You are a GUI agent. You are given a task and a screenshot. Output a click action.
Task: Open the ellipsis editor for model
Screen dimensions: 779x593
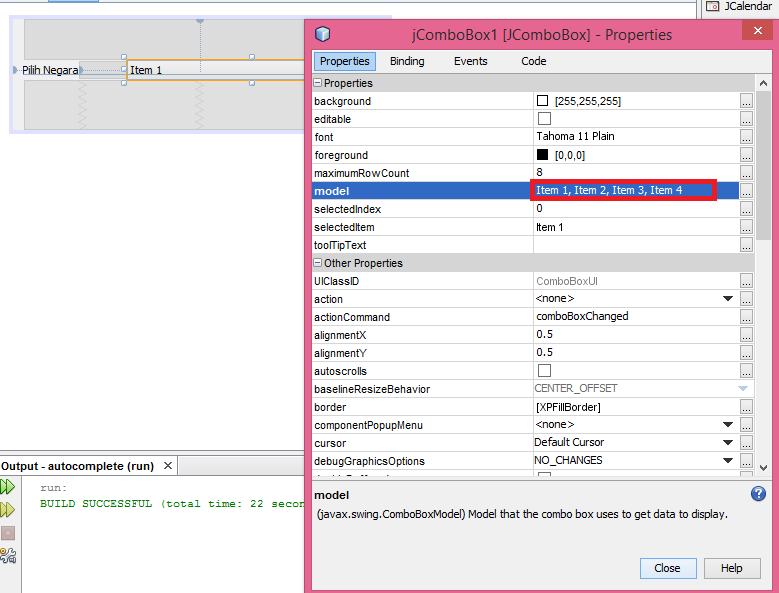coord(746,191)
